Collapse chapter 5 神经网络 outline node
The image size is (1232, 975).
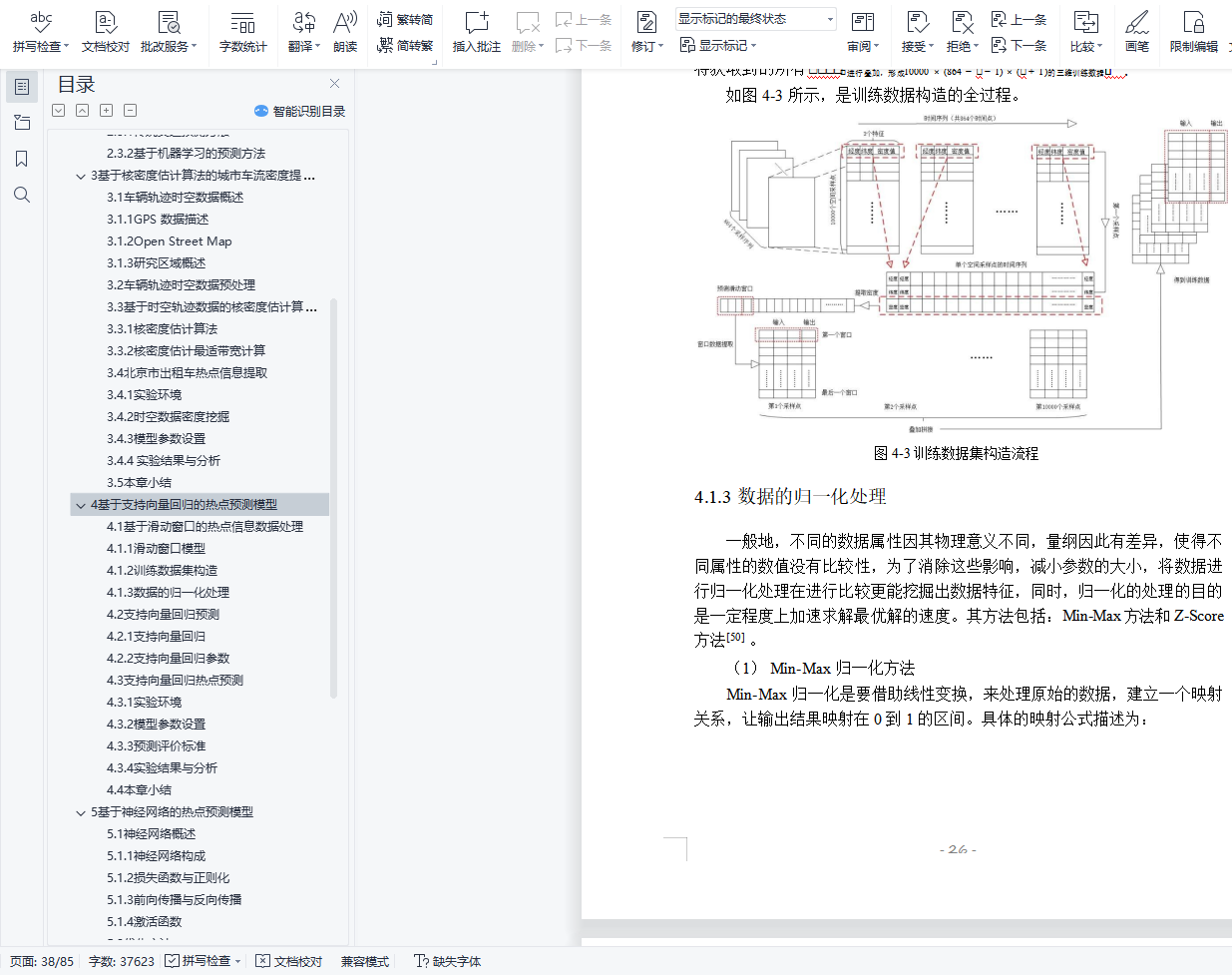coord(81,812)
